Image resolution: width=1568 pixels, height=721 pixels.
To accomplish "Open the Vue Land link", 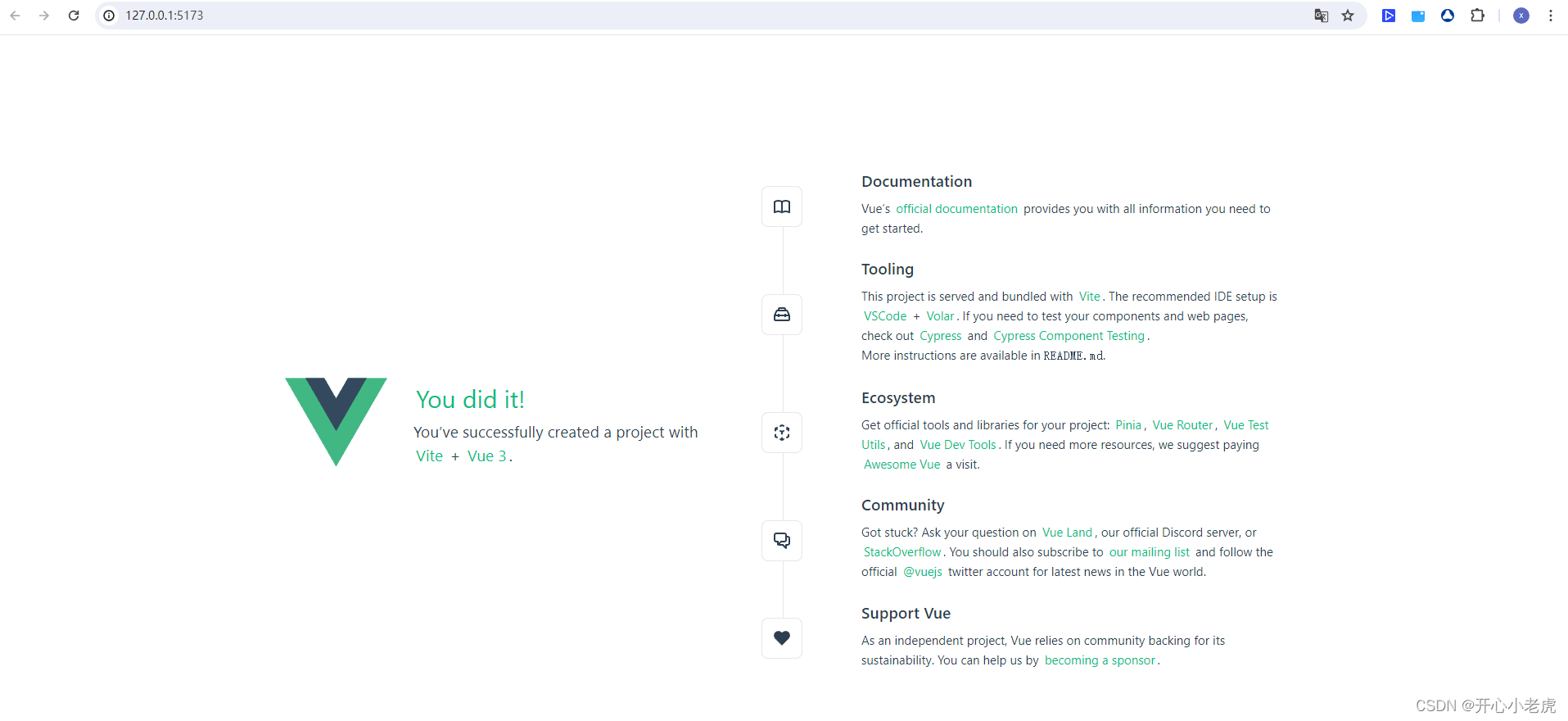I will (1067, 533).
